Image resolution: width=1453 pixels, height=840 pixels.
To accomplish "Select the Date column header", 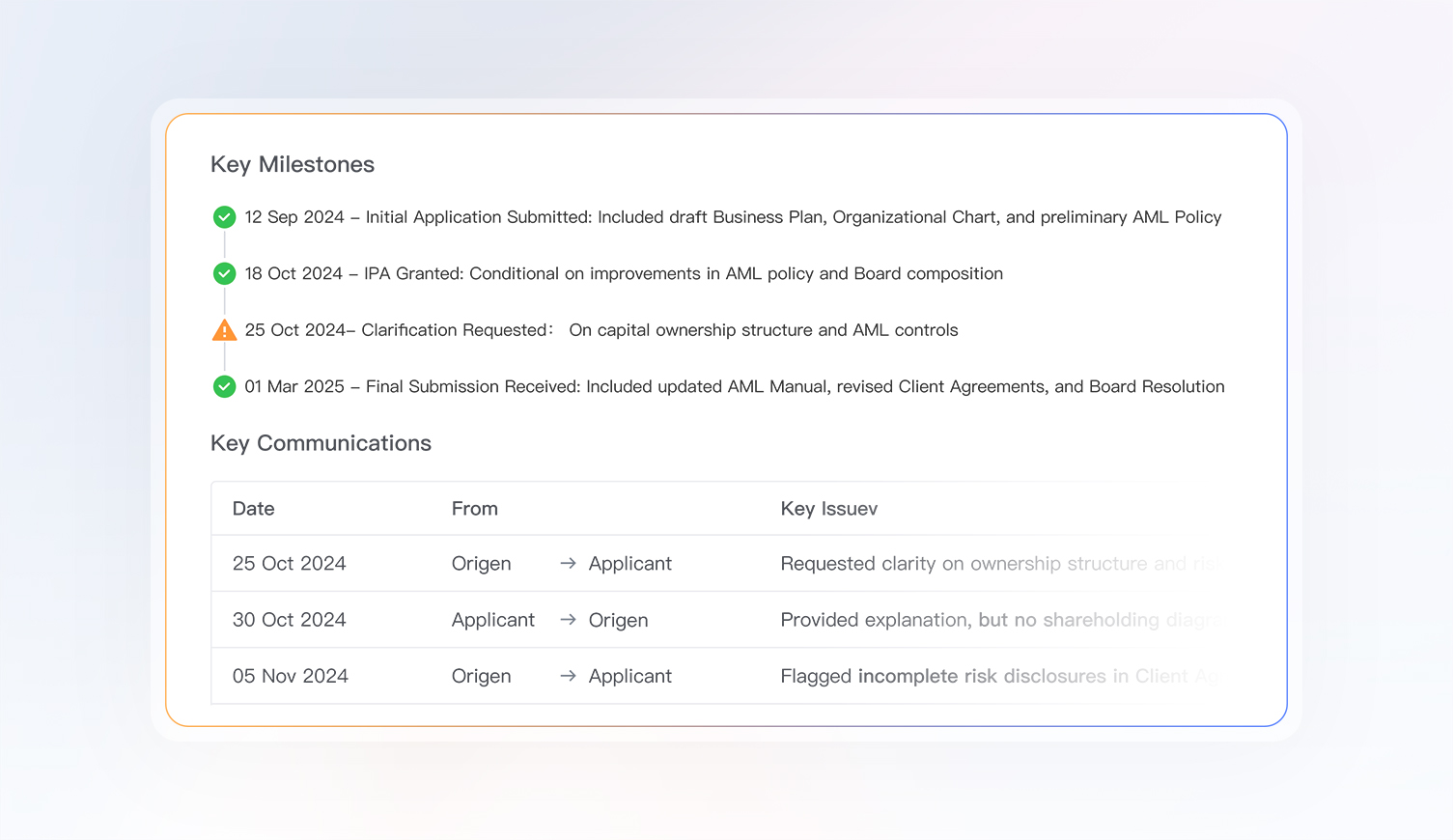I will [253, 509].
